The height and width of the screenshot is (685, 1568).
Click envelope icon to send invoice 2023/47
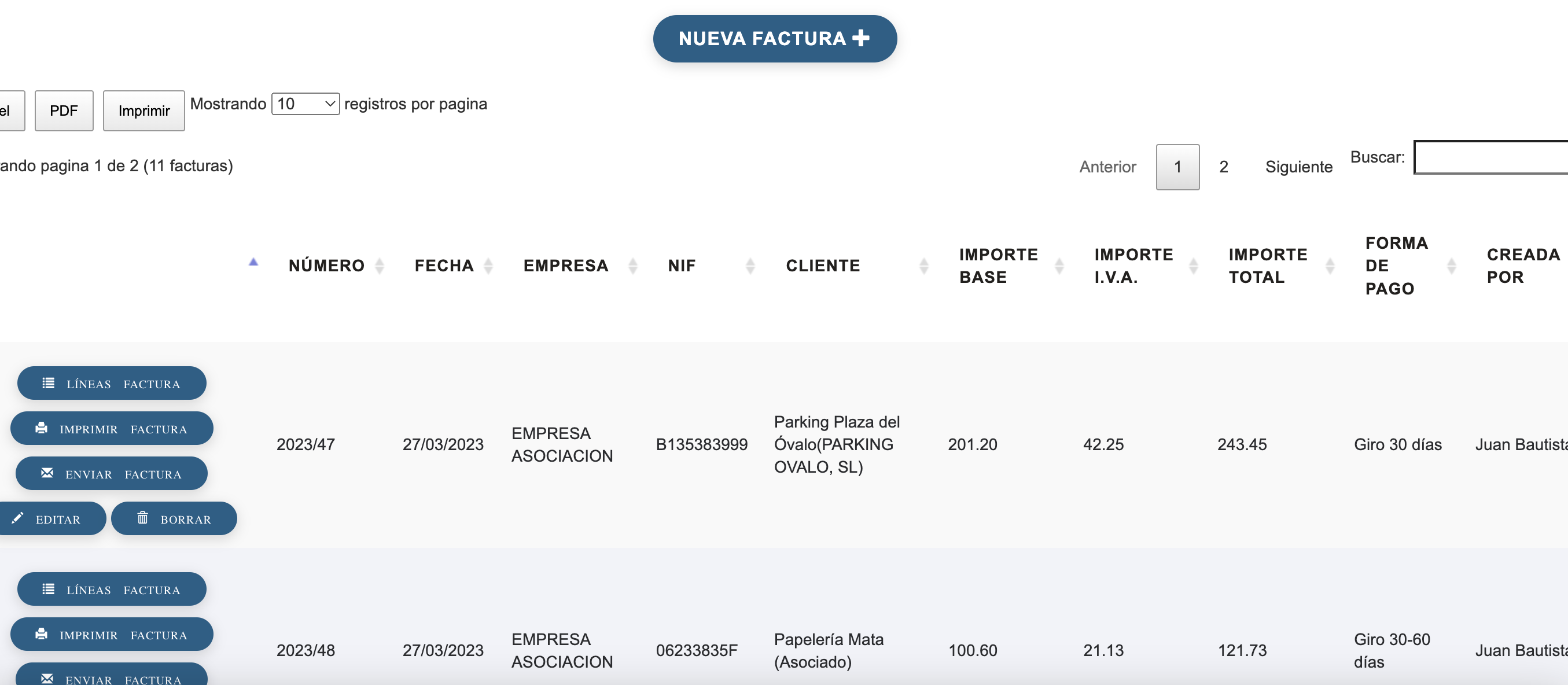pos(47,473)
